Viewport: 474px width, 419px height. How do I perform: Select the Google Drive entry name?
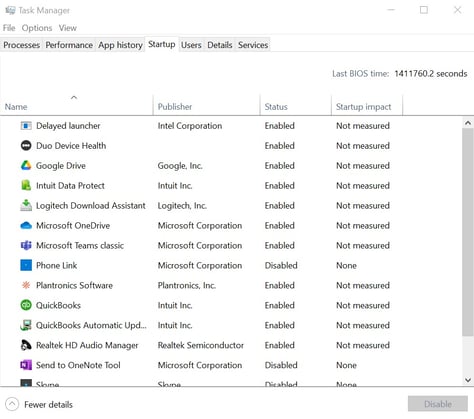(61, 166)
